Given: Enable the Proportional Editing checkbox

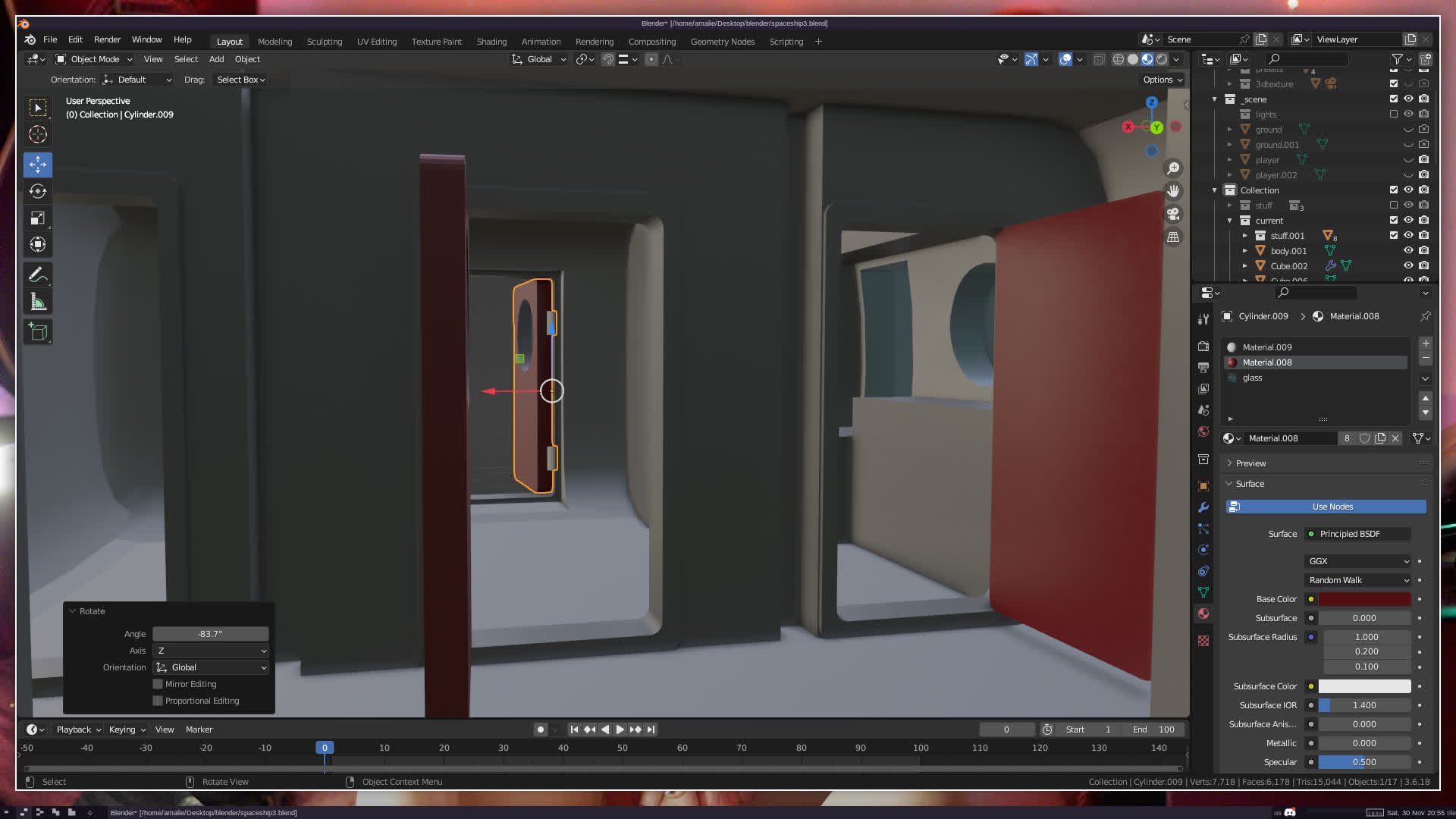Looking at the screenshot, I should 158,701.
